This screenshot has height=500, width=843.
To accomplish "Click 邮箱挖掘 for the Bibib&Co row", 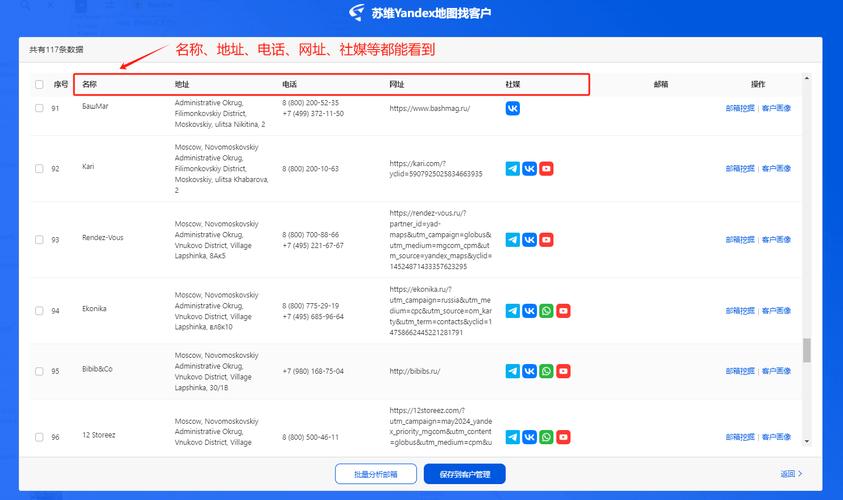I will (x=740, y=371).
